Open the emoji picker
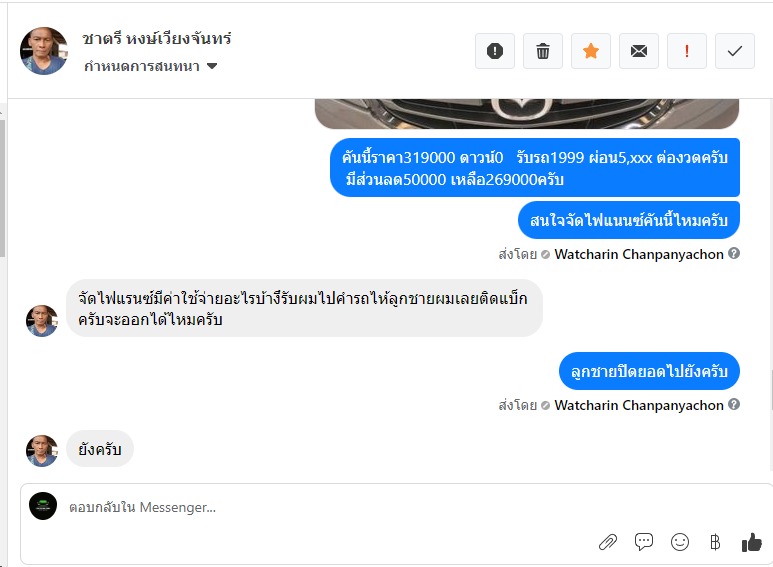Screen dimensions: 773x567 (x=680, y=542)
